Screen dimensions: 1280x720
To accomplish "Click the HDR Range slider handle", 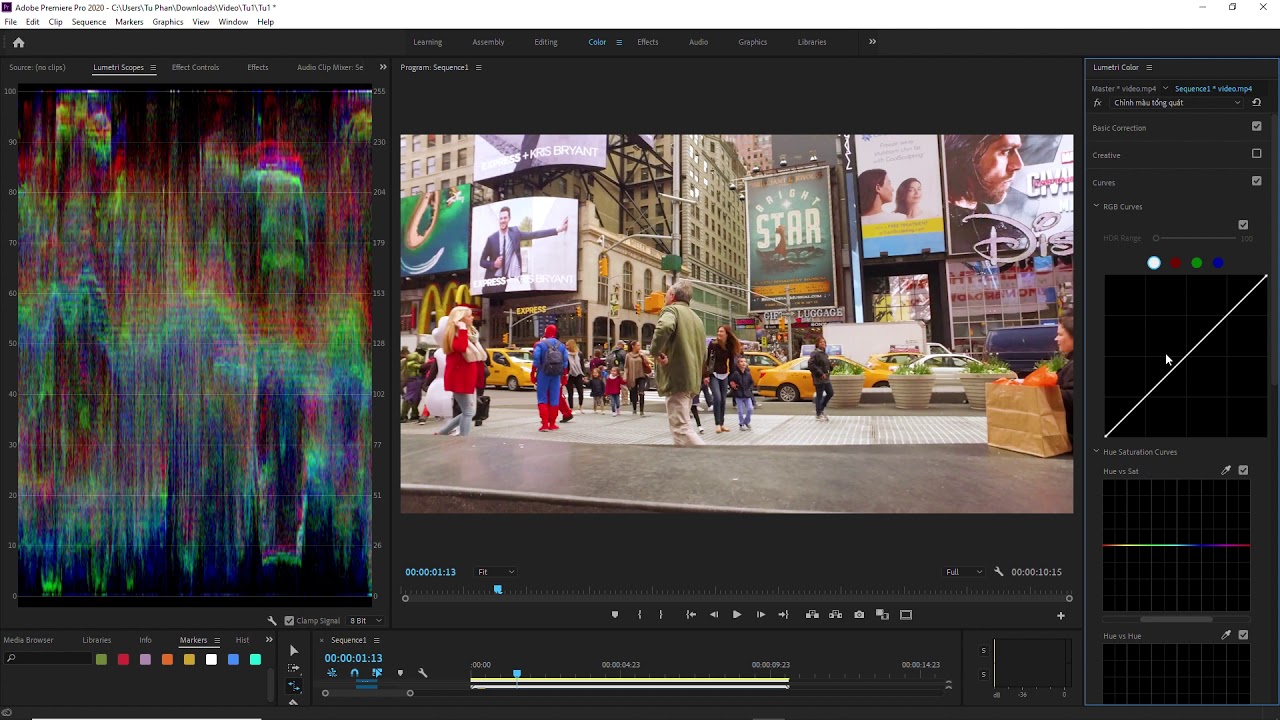I will point(1156,238).
